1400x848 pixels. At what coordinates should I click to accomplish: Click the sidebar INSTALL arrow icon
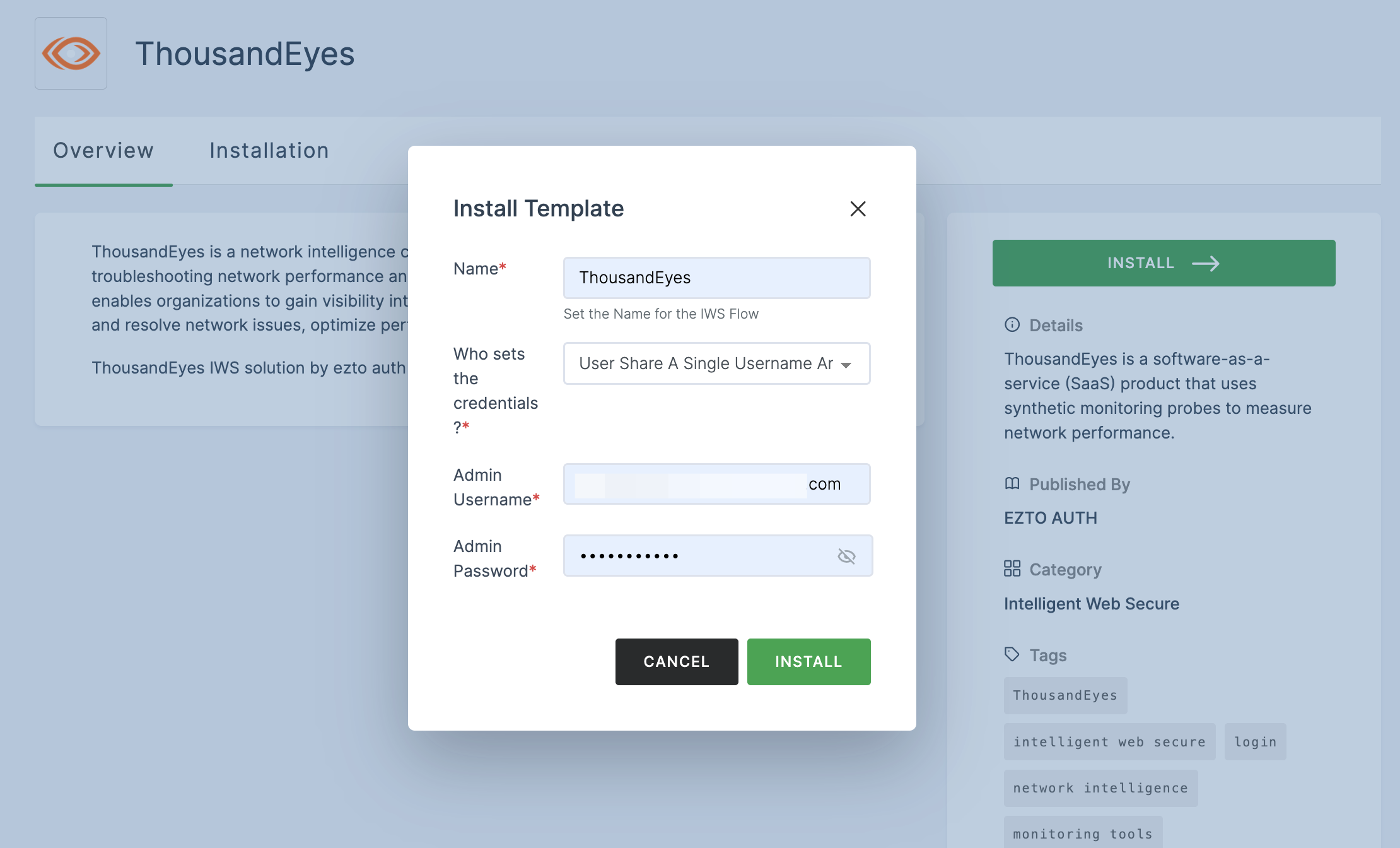pyautogui.click(x=1206, y=263)
